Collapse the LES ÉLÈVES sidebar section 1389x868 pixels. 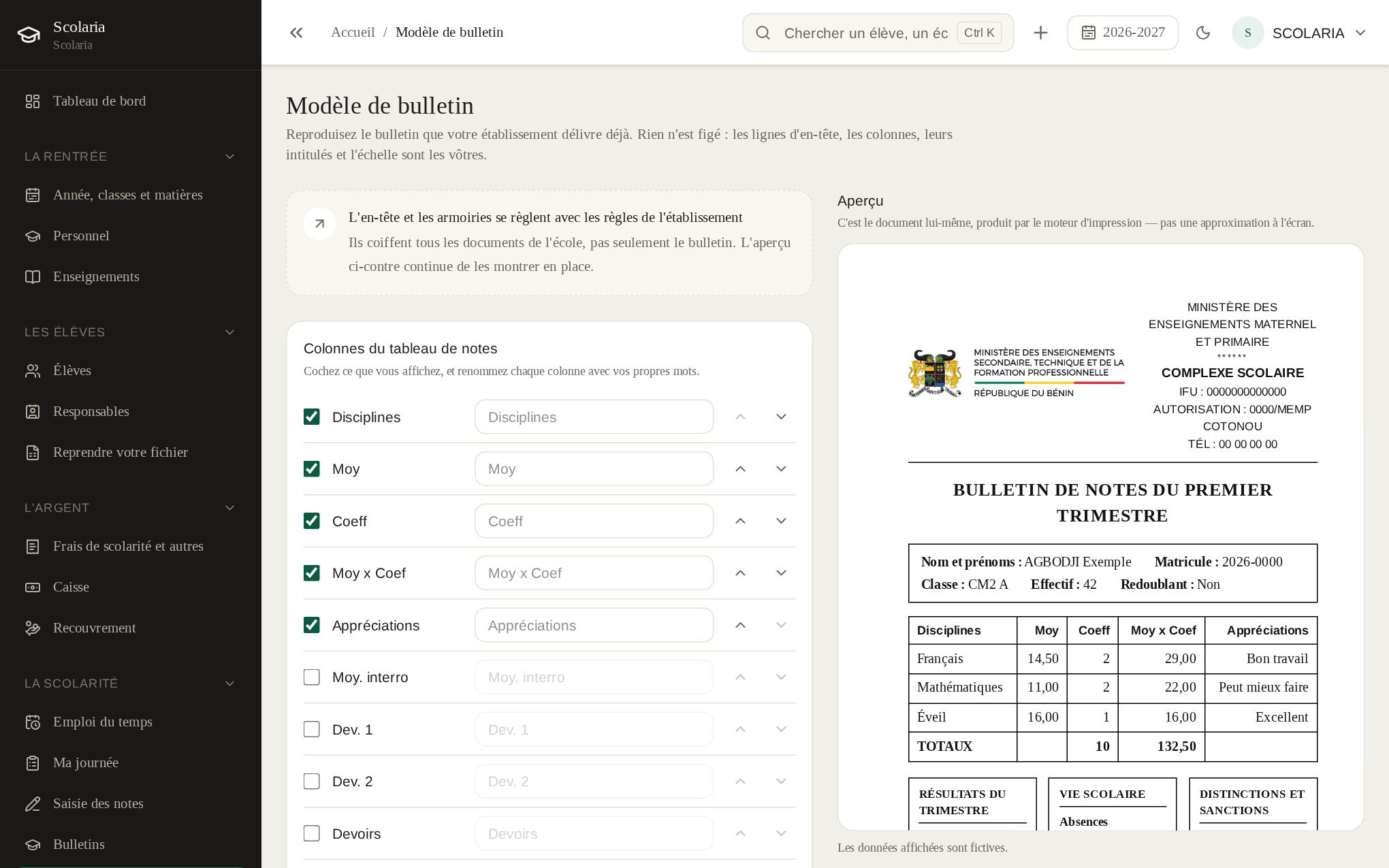tap(130, 332)
